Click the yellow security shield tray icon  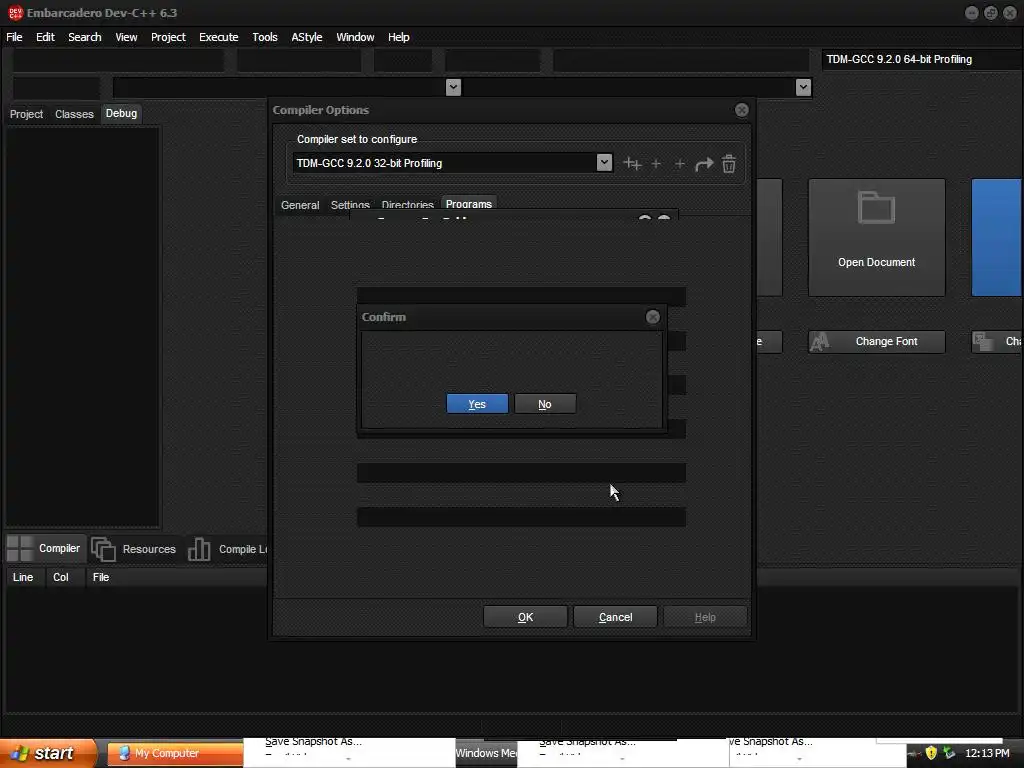point(931,753)
